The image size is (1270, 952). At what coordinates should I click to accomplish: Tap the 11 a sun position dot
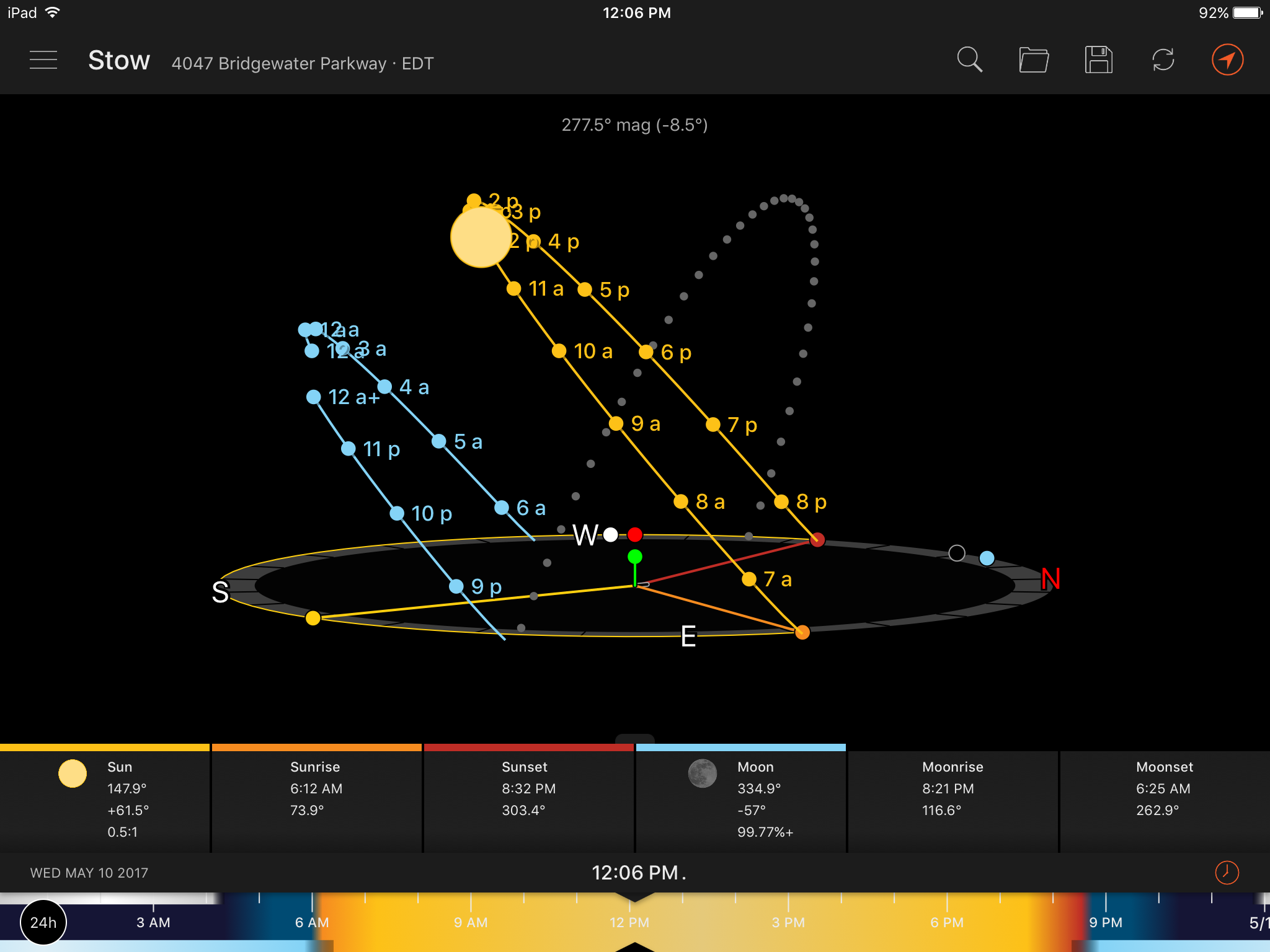point(513,289)
